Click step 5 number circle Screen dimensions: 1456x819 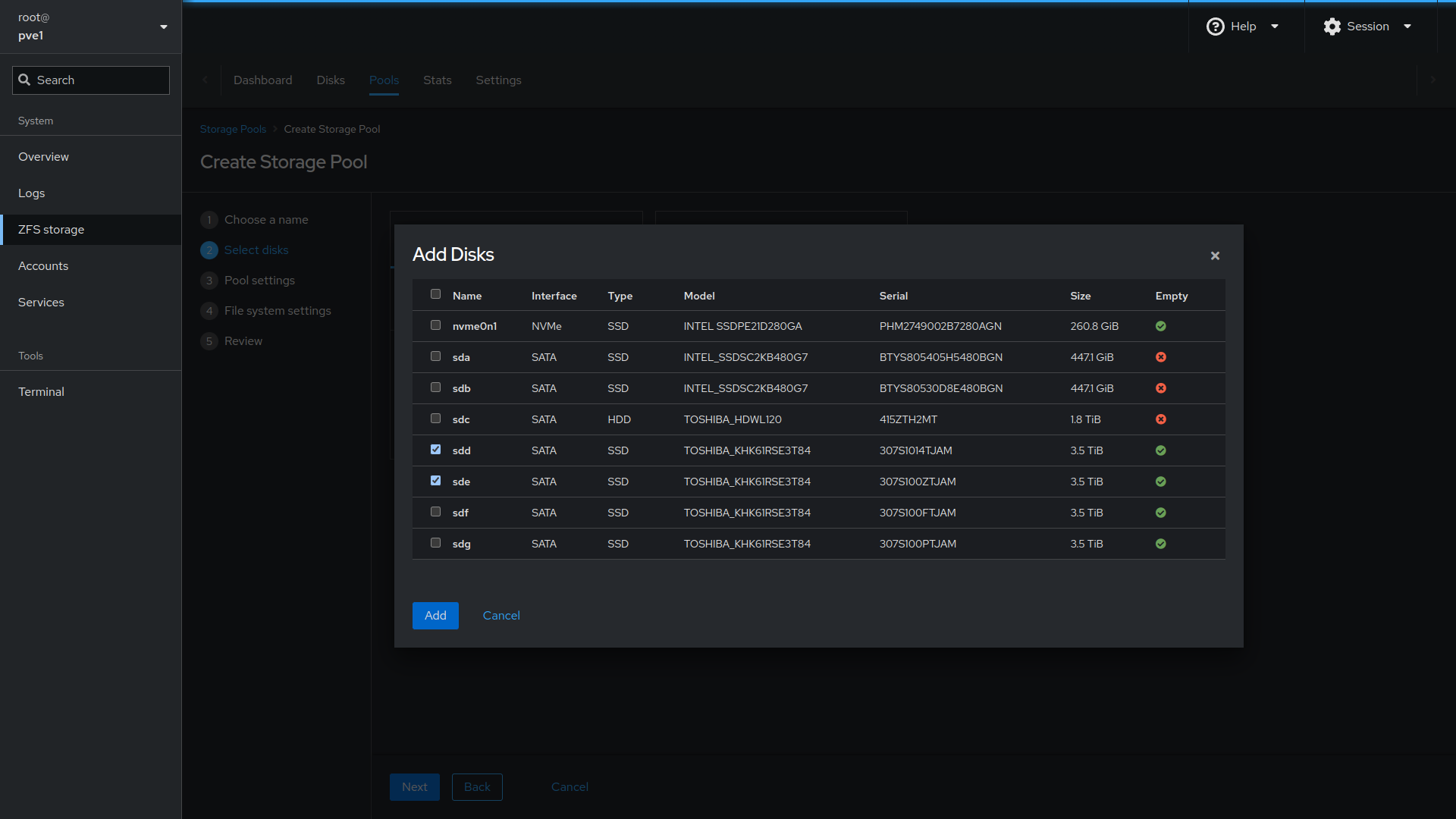pyautogui.click(x=209, y=341)
